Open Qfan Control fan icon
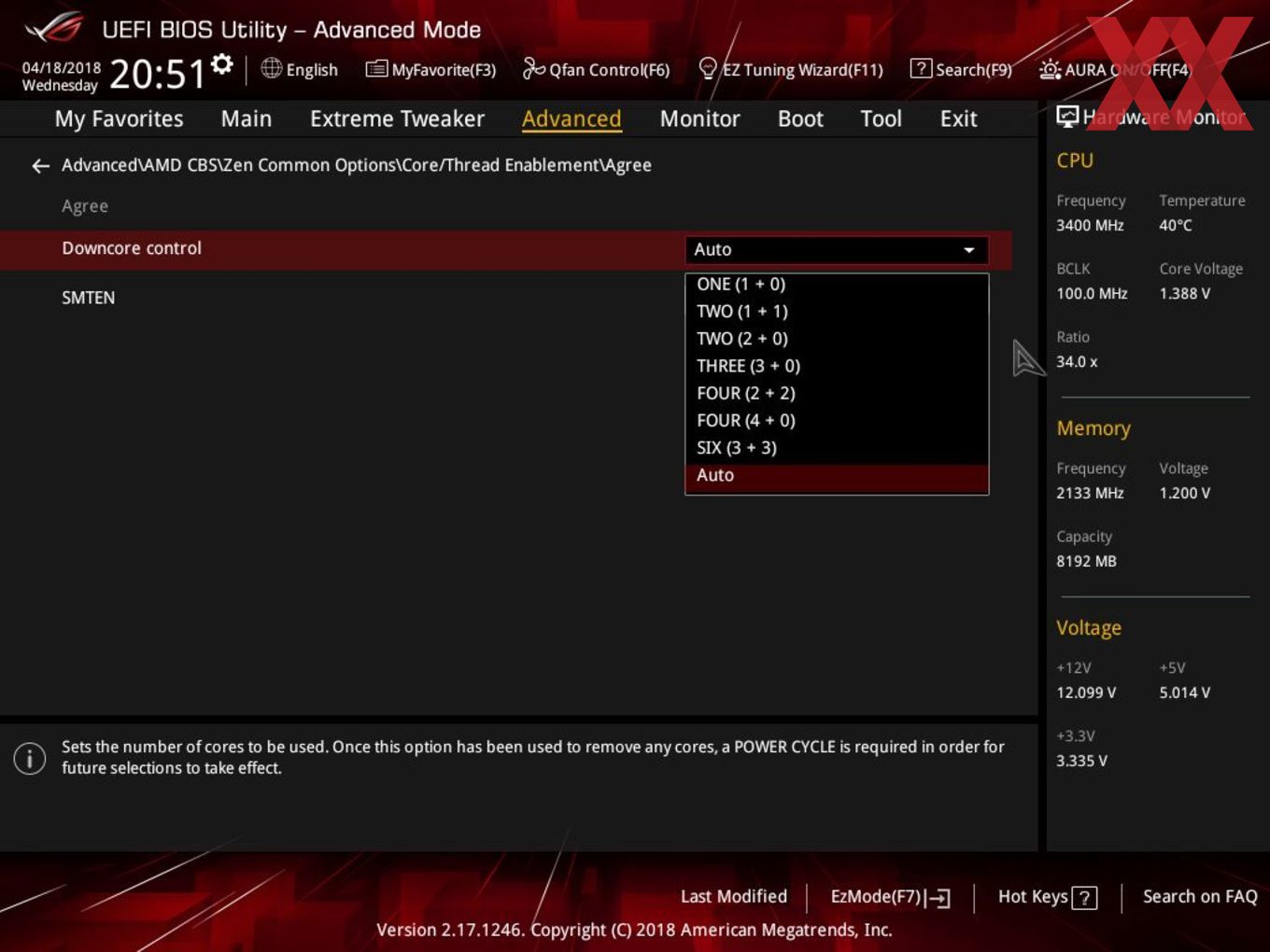1270x952 pixels. point(533,68)
